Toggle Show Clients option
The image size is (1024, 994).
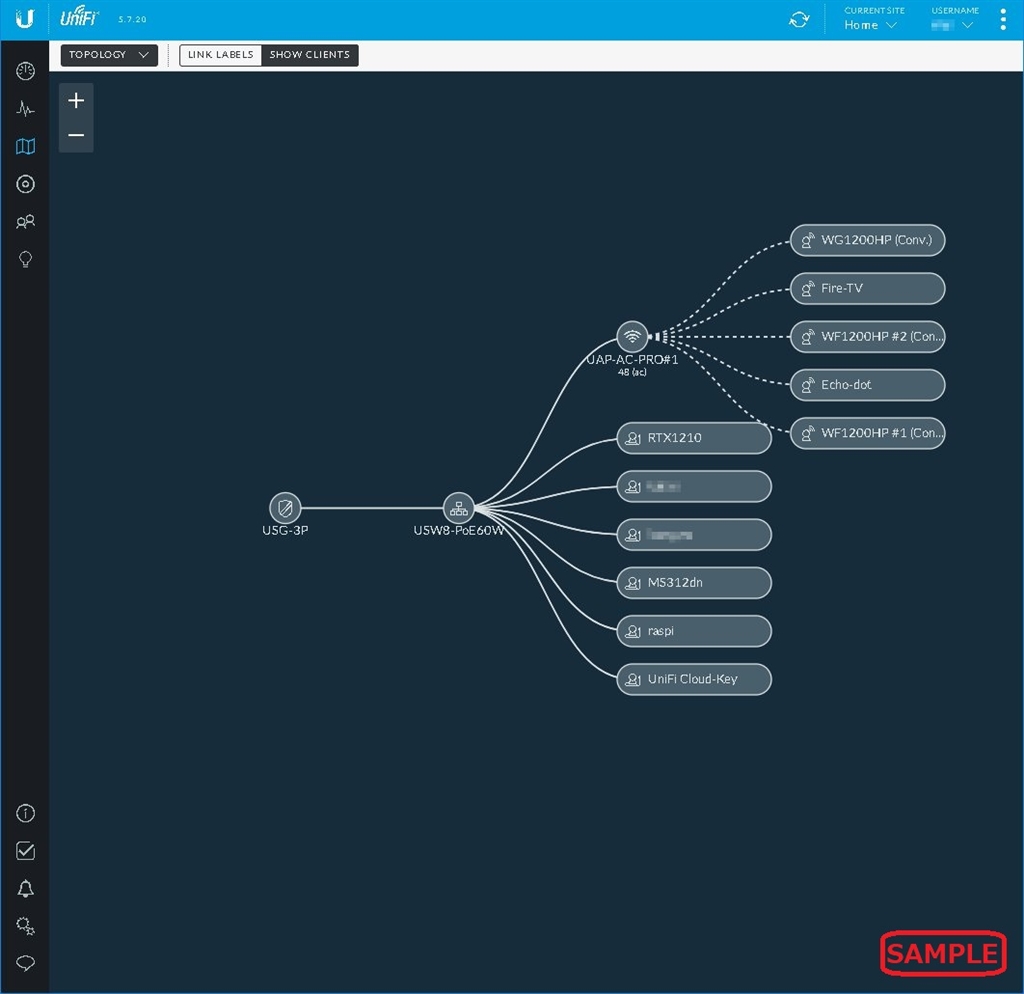coord(310,55)
